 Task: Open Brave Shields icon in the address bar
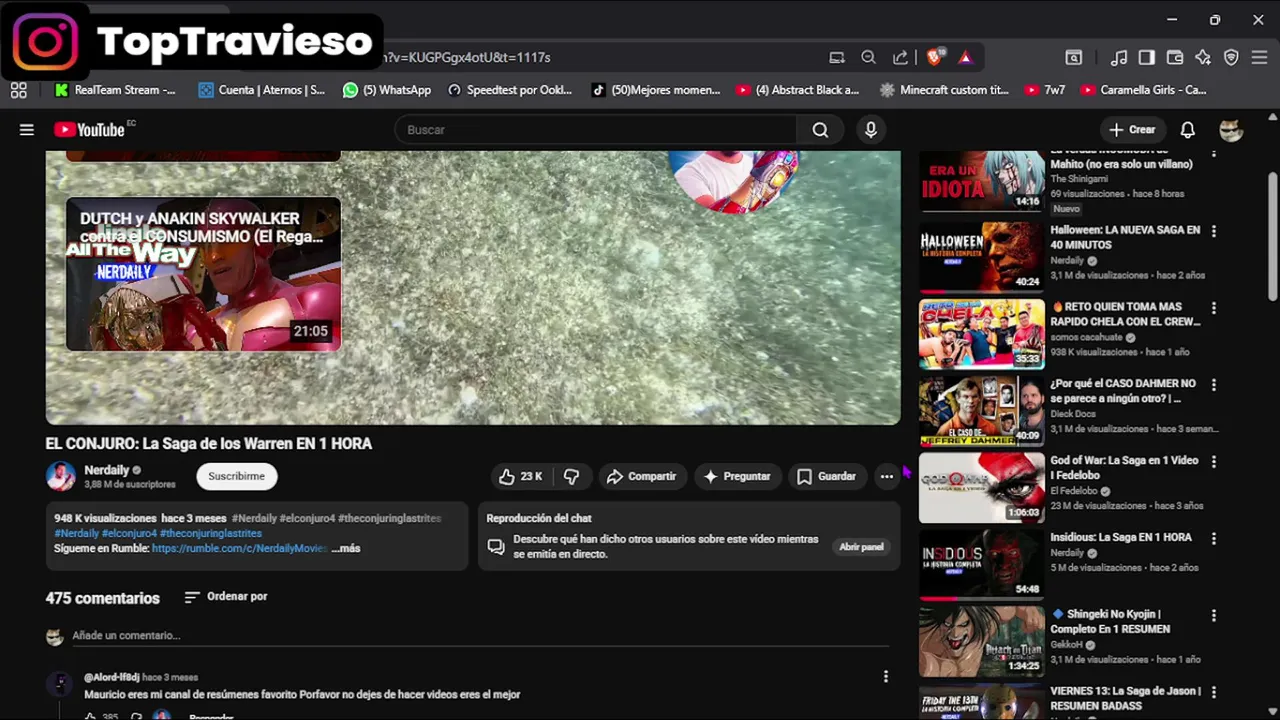[934, 57]
